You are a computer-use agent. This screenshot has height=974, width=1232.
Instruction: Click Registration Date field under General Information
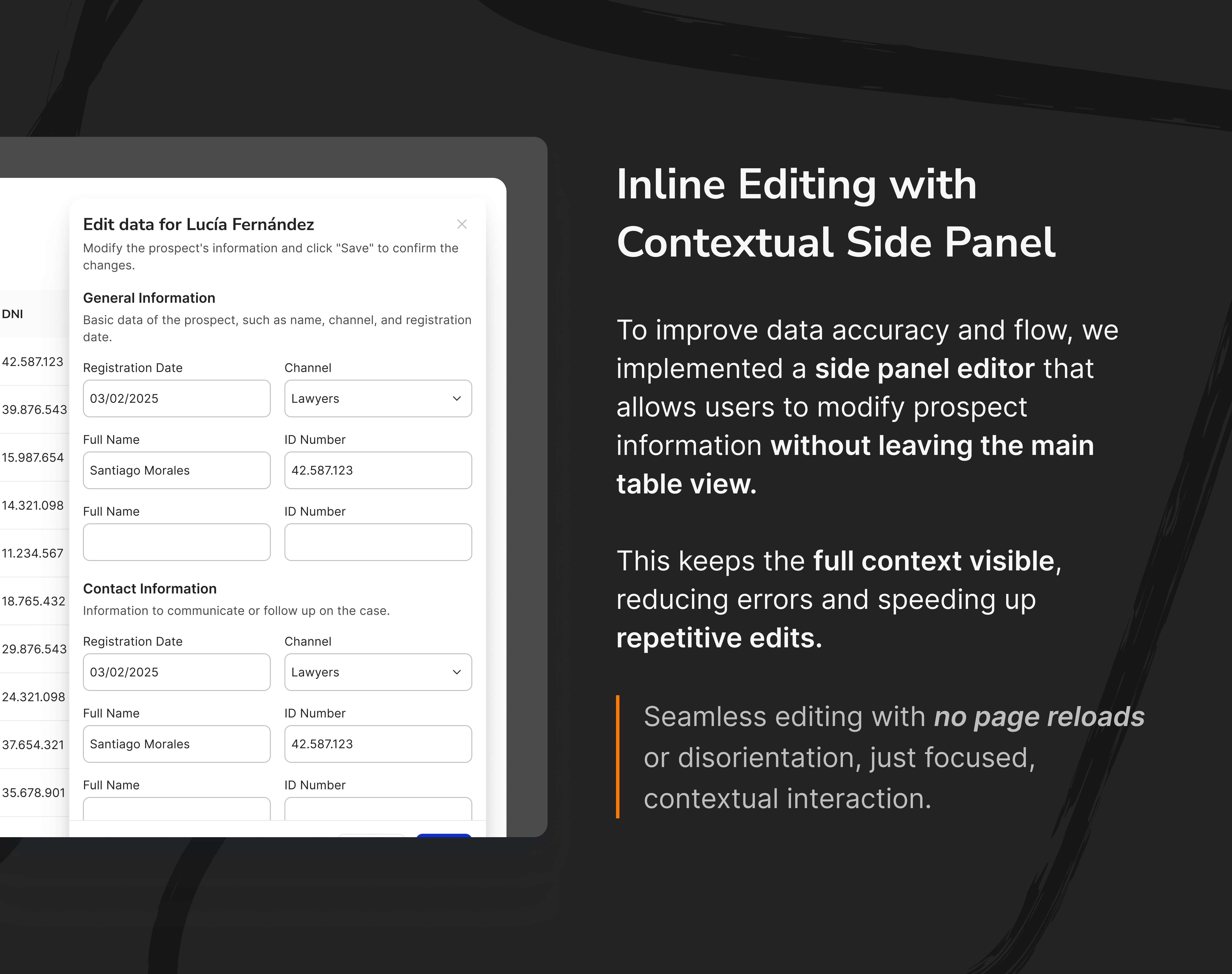point(176,399)
